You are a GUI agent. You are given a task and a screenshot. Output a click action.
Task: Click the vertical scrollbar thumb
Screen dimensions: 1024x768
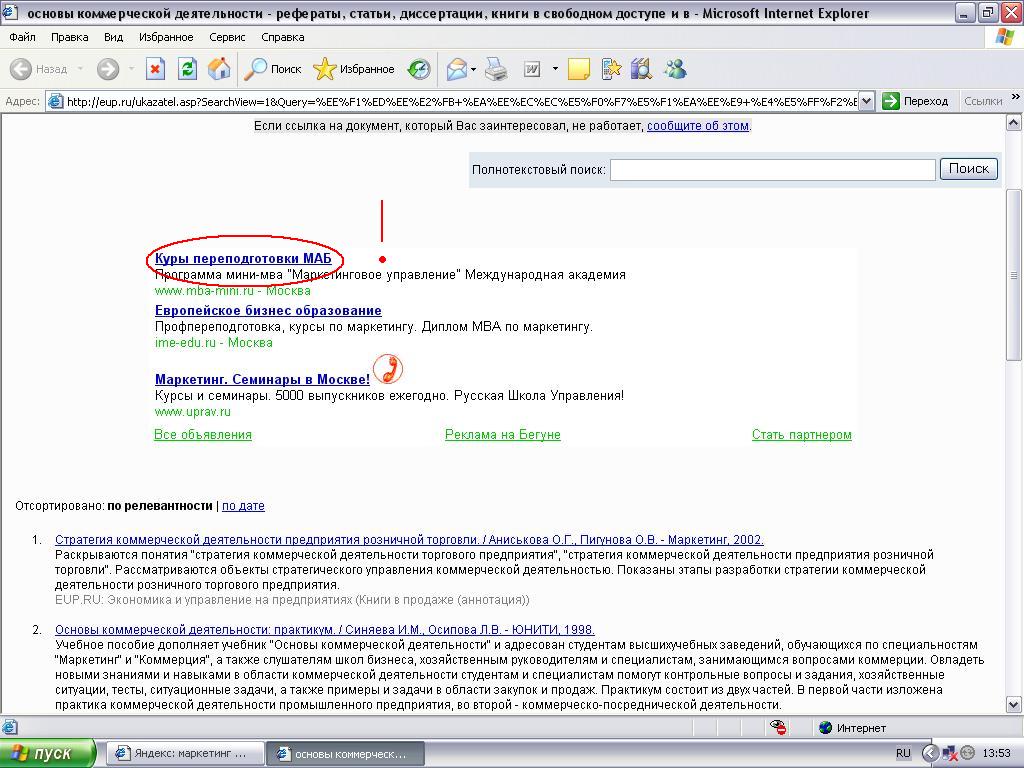point(1014,270)
